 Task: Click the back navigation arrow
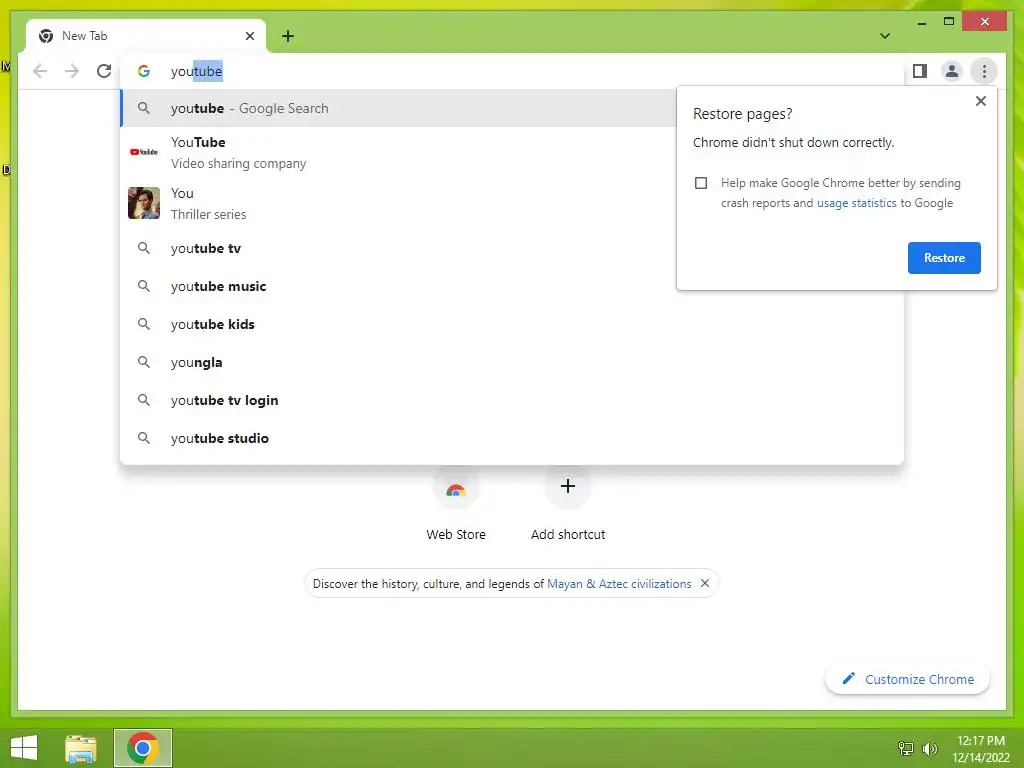click(x=40, y=71)
